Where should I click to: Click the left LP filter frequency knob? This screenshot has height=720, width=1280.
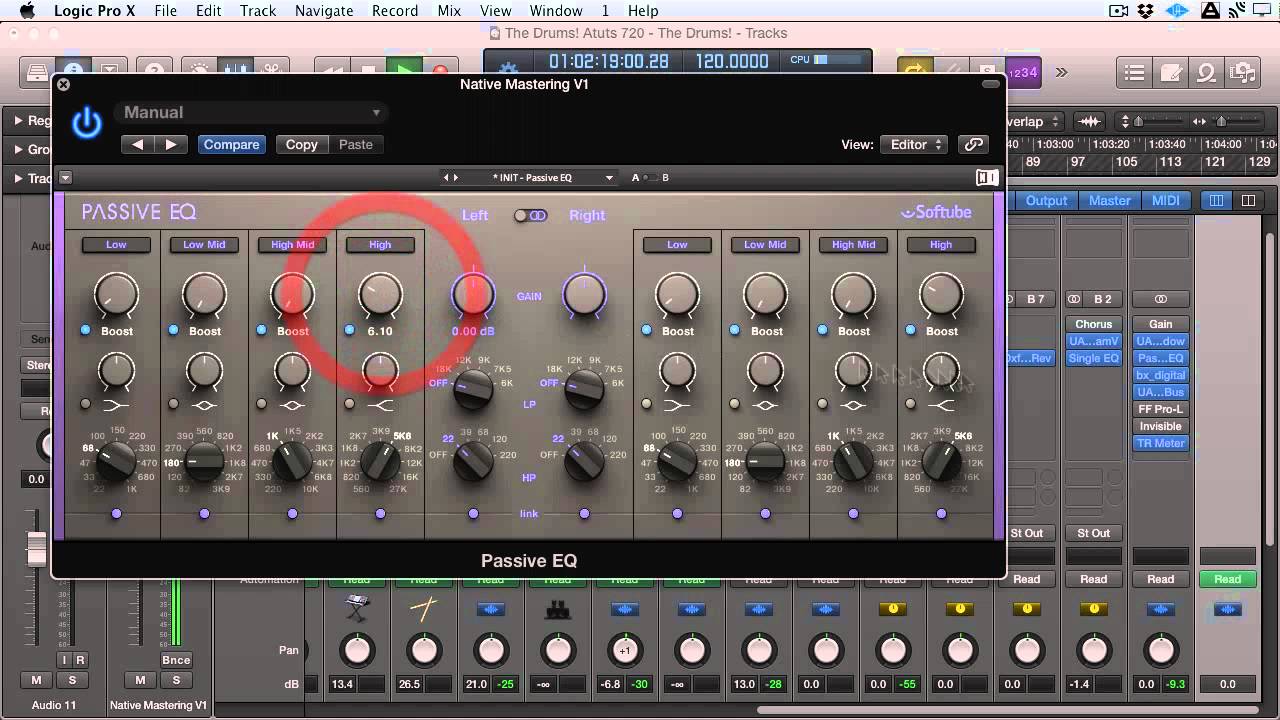(473, 389)
